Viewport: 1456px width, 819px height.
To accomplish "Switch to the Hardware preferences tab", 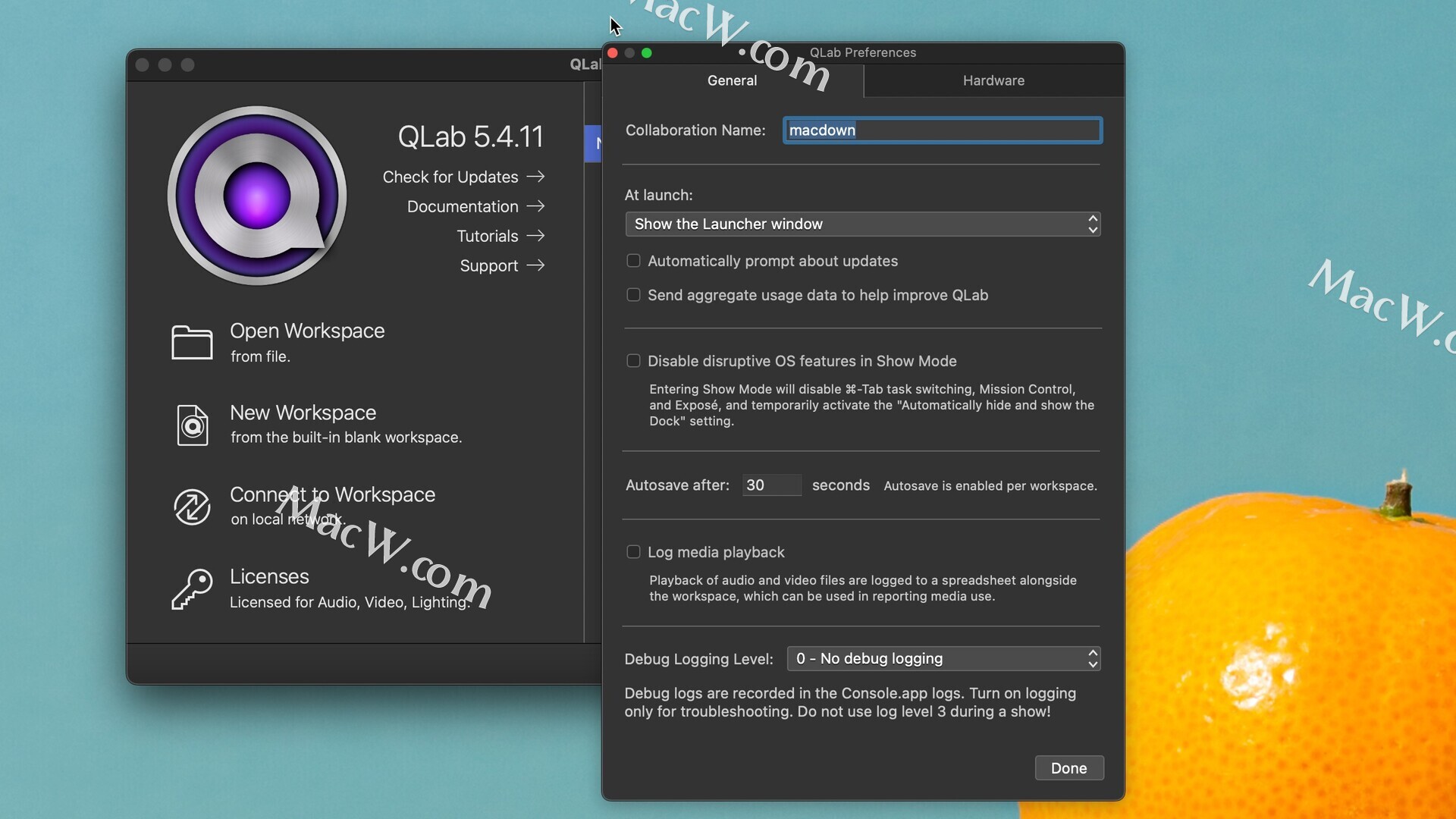I will click(x=993, y=80).
